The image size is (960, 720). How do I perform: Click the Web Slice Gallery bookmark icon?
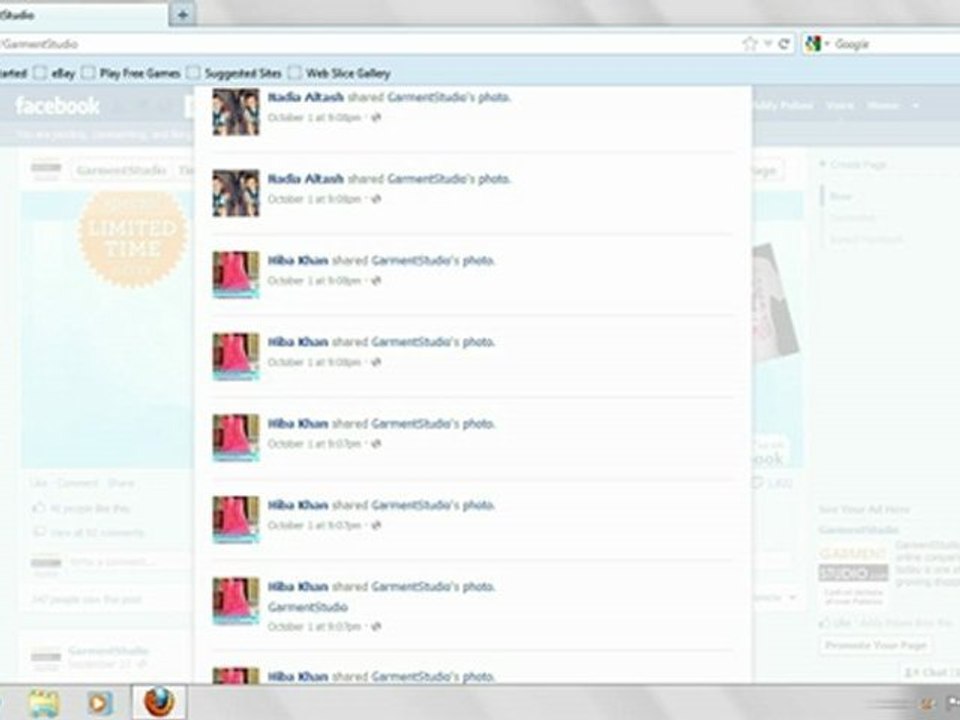[295, 73]
